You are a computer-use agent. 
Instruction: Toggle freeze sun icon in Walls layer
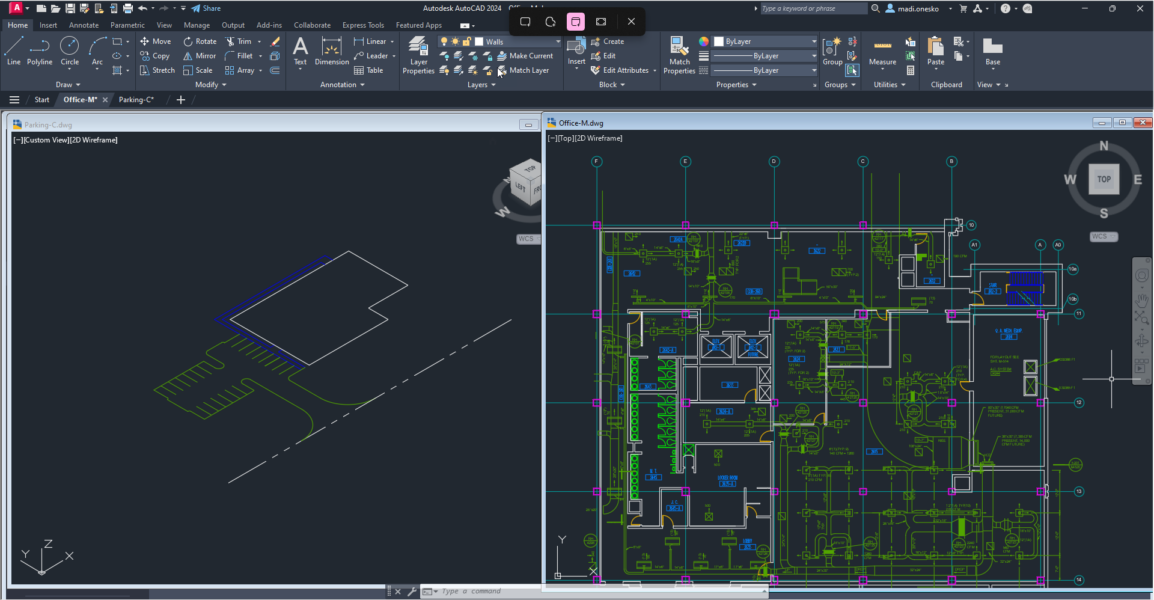tap(455, 42)
